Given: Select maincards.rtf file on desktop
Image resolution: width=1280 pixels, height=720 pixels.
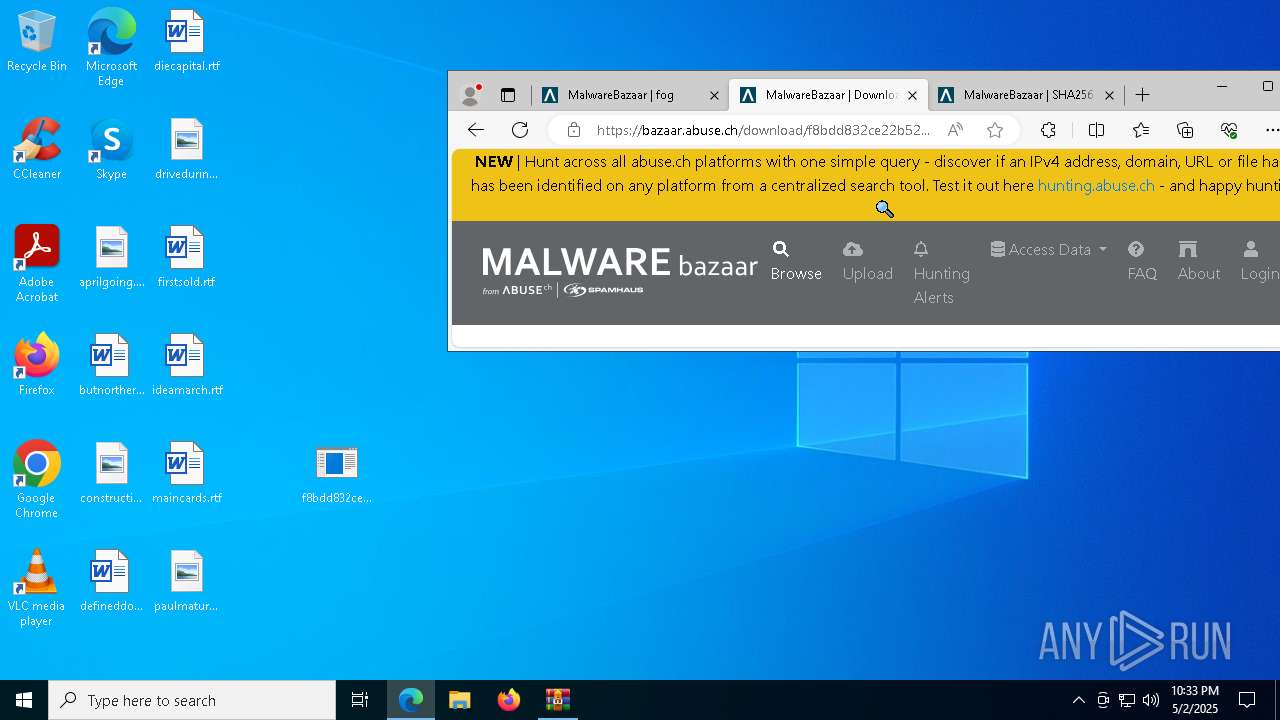Looking at the screenshot, I should pyautogui.click(x=186, y=473).
